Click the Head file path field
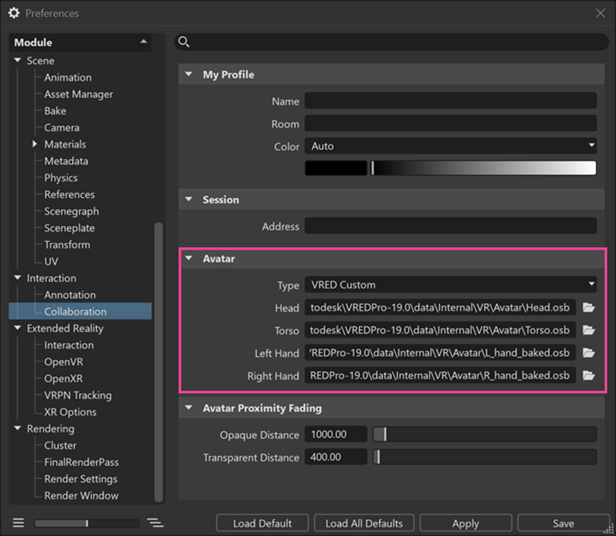Screen dimensions: 616x536 click(x=440, y=307)
